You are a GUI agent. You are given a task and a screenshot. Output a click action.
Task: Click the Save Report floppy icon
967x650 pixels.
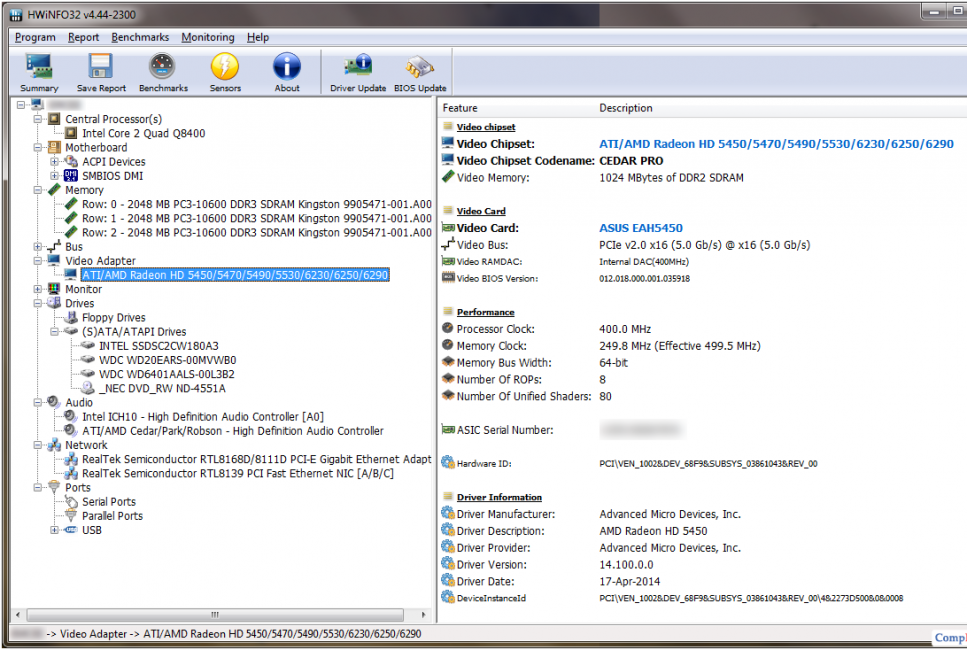(101, 72)
